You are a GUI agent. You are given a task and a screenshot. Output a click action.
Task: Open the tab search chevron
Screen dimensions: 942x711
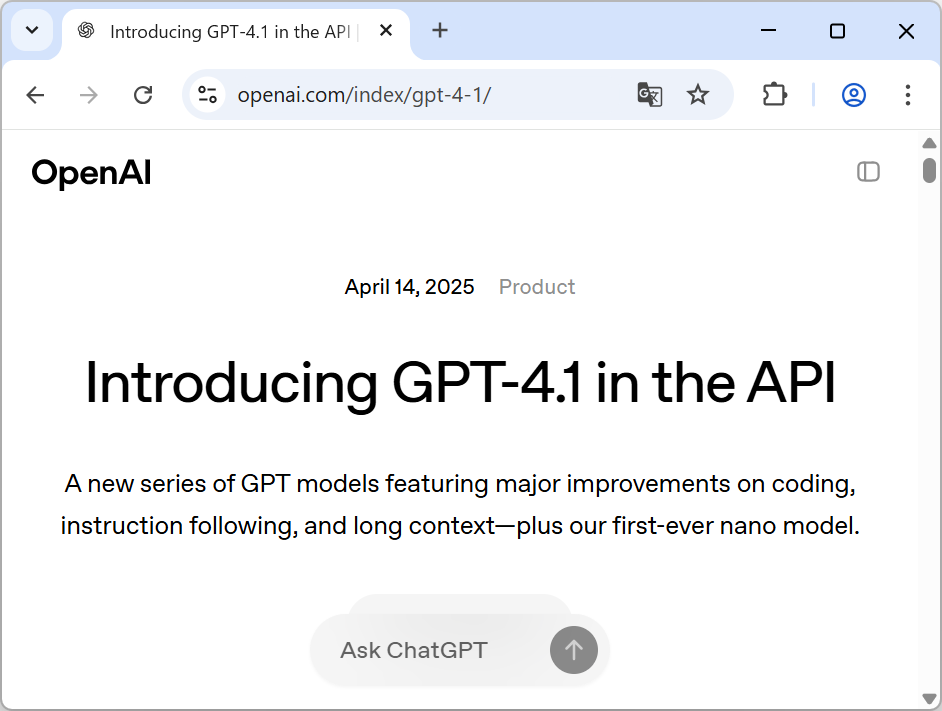(31, 31)
